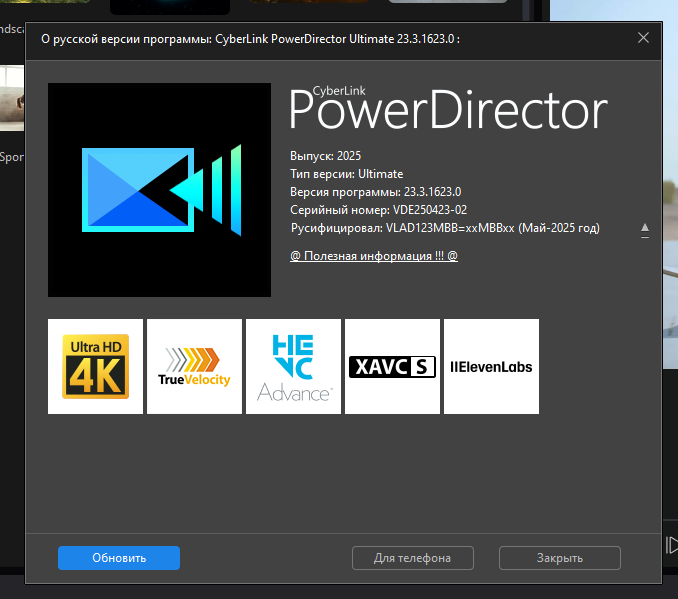Click the Выпуск: 2025 text
The width and height of the screenshot is (678, 599).
click(x=325, y=156)
